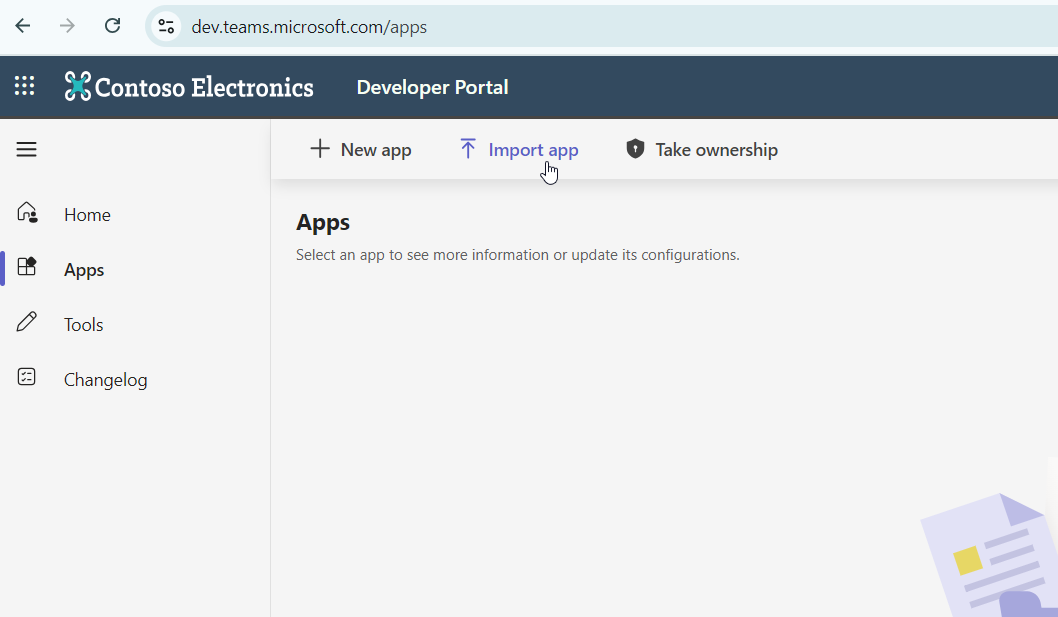Click the Apps page heading
This screenshot has width=1058, height=617.
323,223
